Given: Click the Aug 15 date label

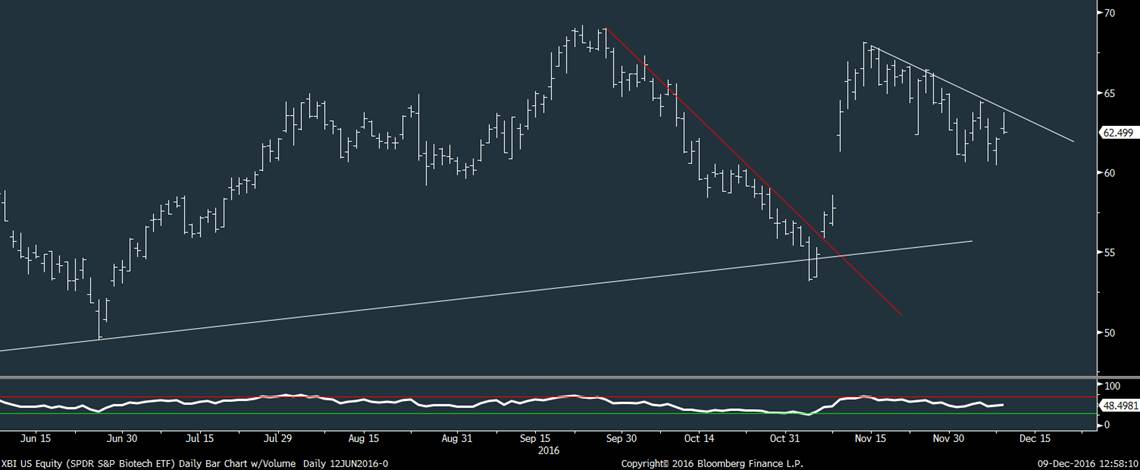Looking at the screenshot, I should click(364, 439).
